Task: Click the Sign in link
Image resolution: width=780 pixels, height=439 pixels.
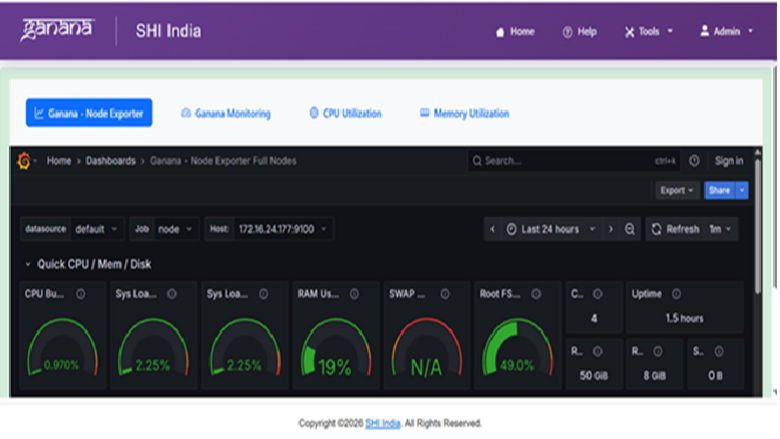Action: pos(729,161)
